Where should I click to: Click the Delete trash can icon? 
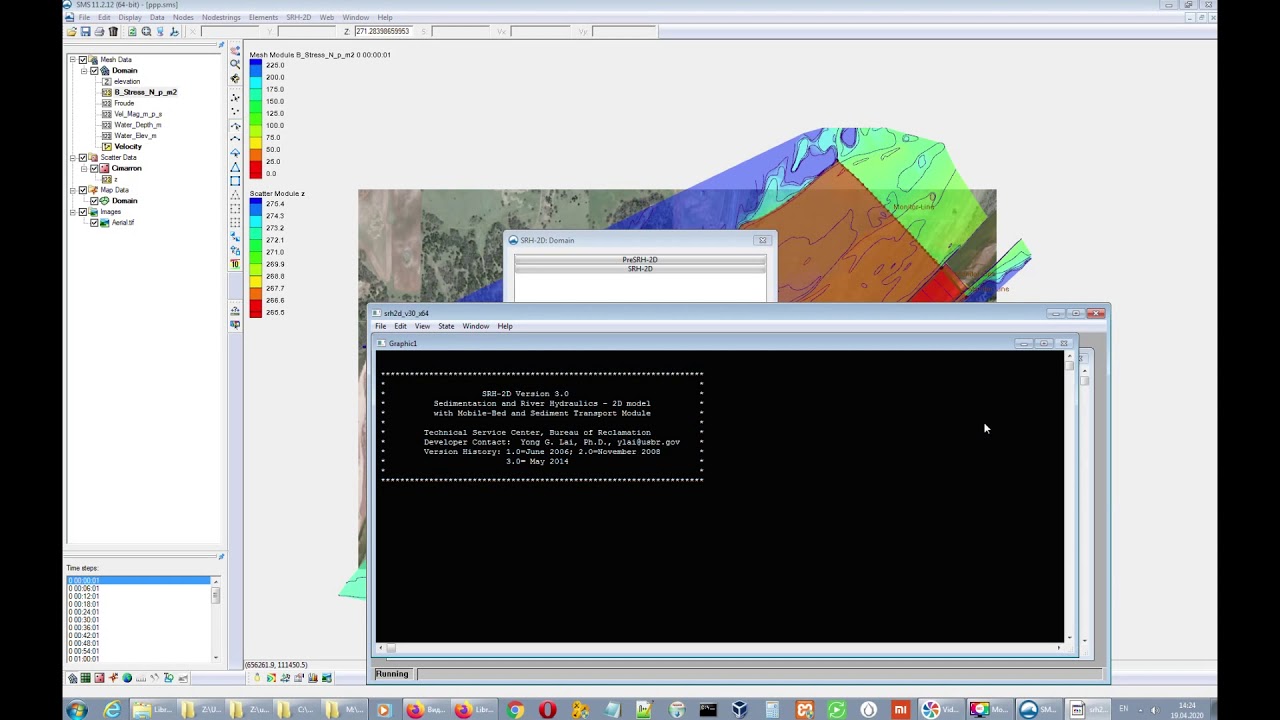pyautogui.click(x=113, y=32)
